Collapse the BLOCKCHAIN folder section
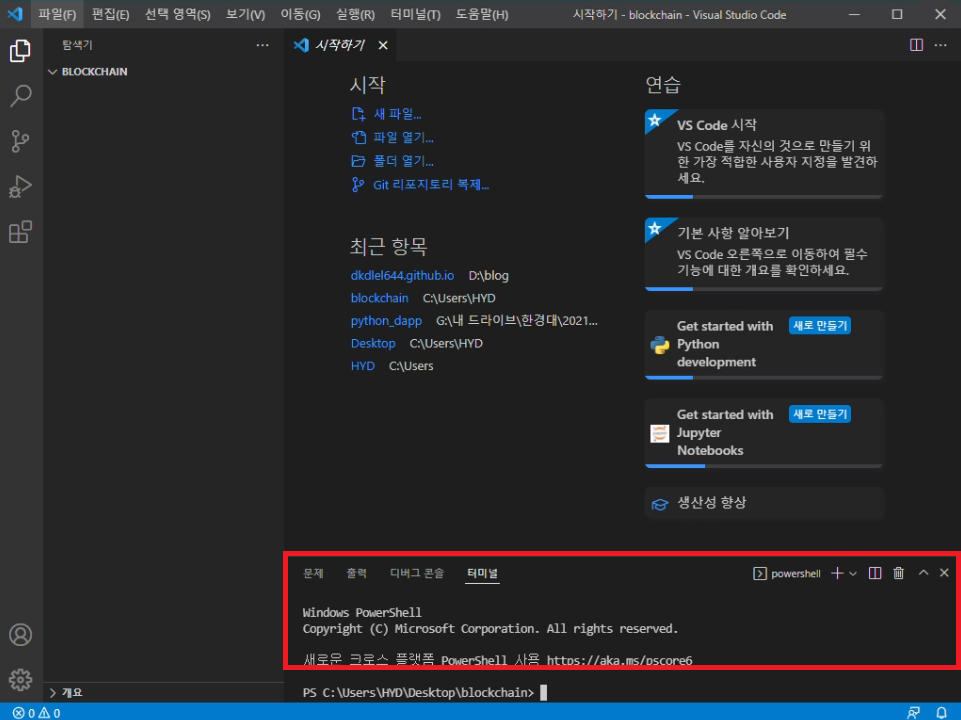The image size is (961, 720). (x=88, y=72)
